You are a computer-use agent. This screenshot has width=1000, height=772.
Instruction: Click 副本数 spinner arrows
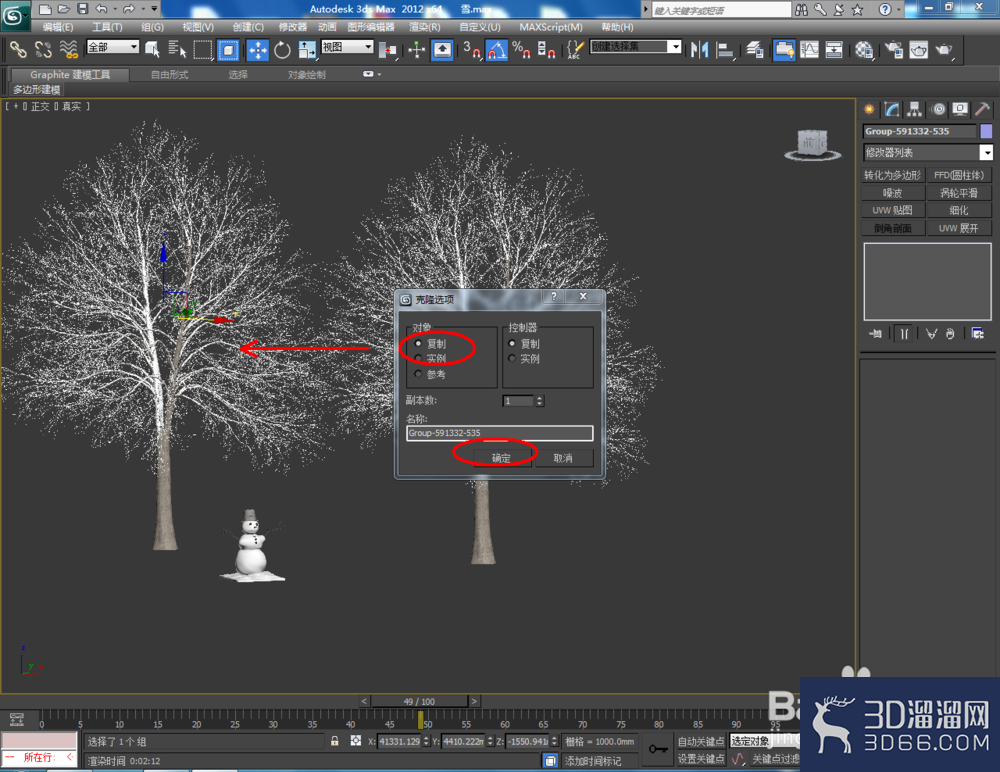(x=540, y=401)
